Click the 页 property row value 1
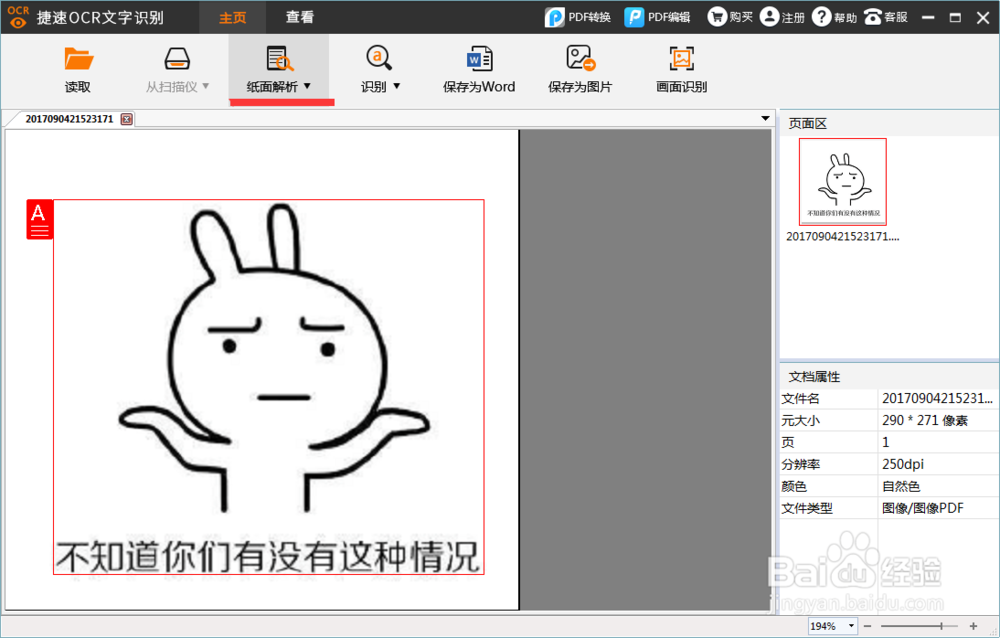Image resolution: width=1000 pixels, height=638 pixels. click(x=885, y=442)
